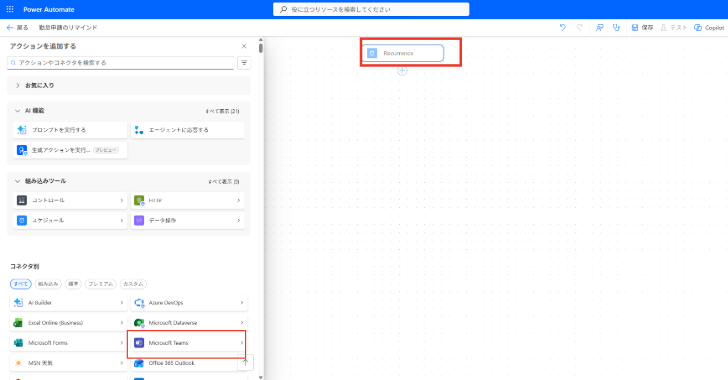Image resolution: width=728 pixels, height=380 pixels.
Task: Select the エージェントに応答する action
Action: pos(188,130)
